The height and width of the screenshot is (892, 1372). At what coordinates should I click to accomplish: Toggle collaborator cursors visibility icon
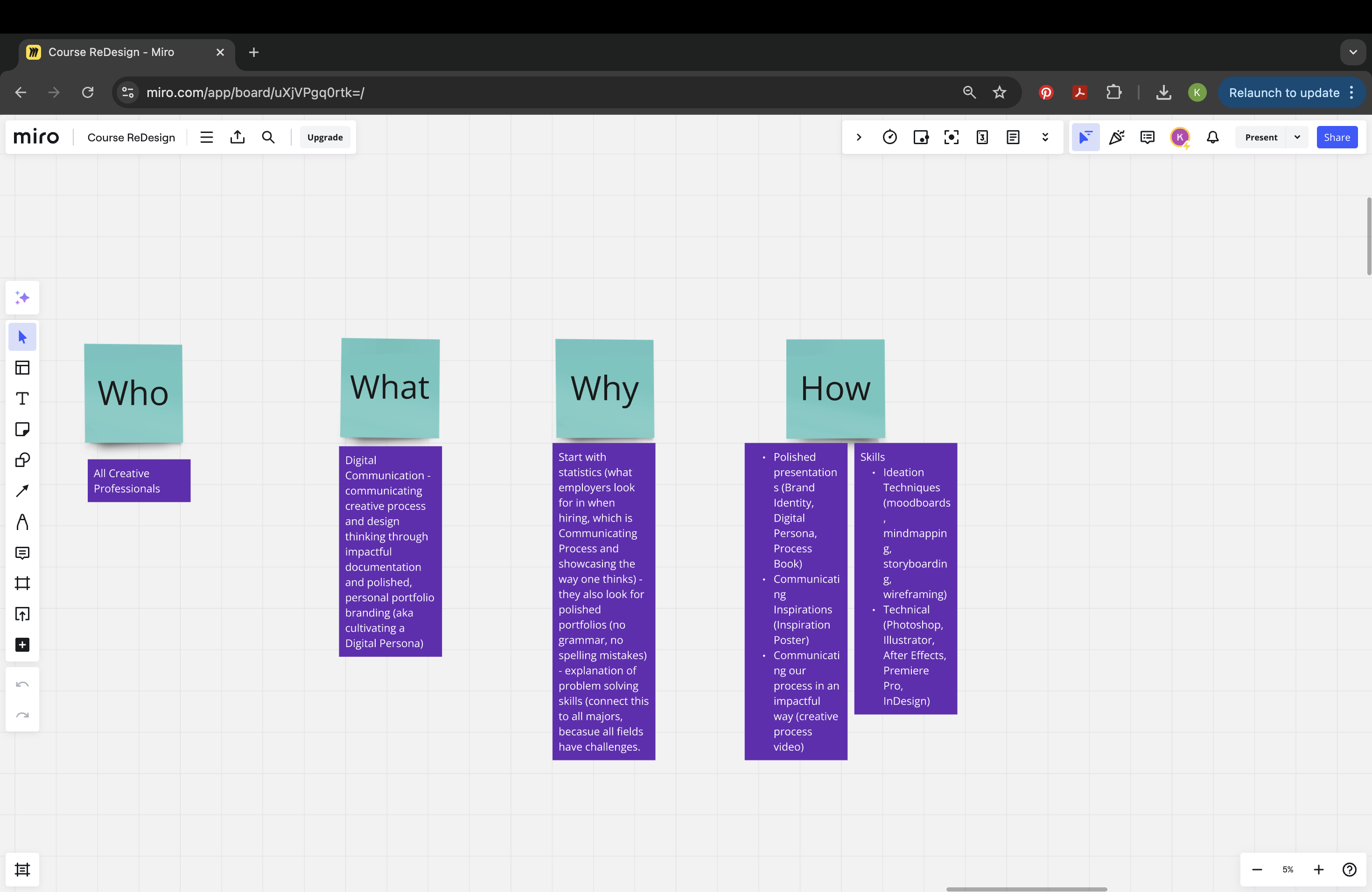[1085, 137]
